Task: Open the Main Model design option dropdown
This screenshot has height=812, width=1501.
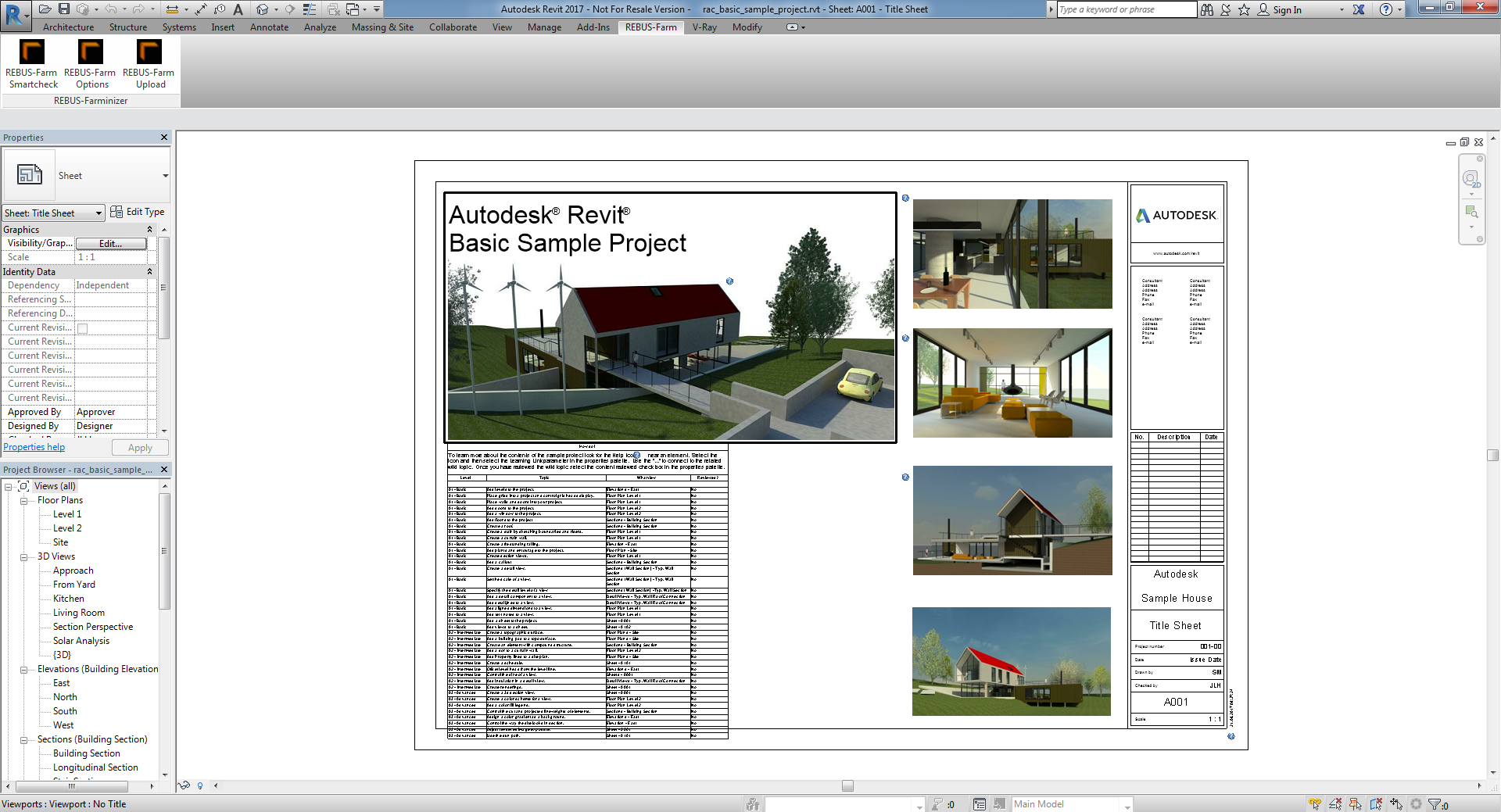Action: 1127,805
